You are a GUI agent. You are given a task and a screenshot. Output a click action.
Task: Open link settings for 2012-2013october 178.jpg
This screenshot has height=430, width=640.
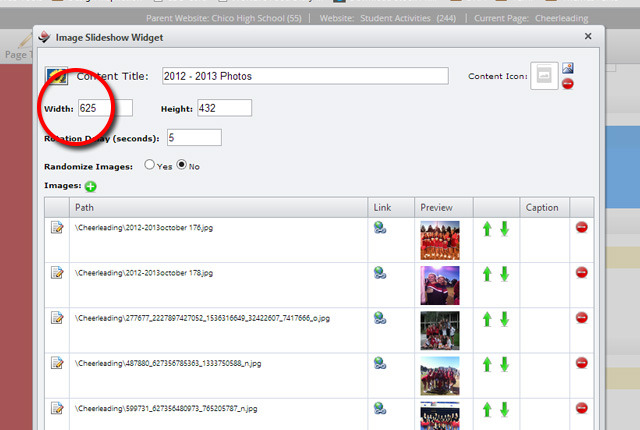(x=381, y=273)
